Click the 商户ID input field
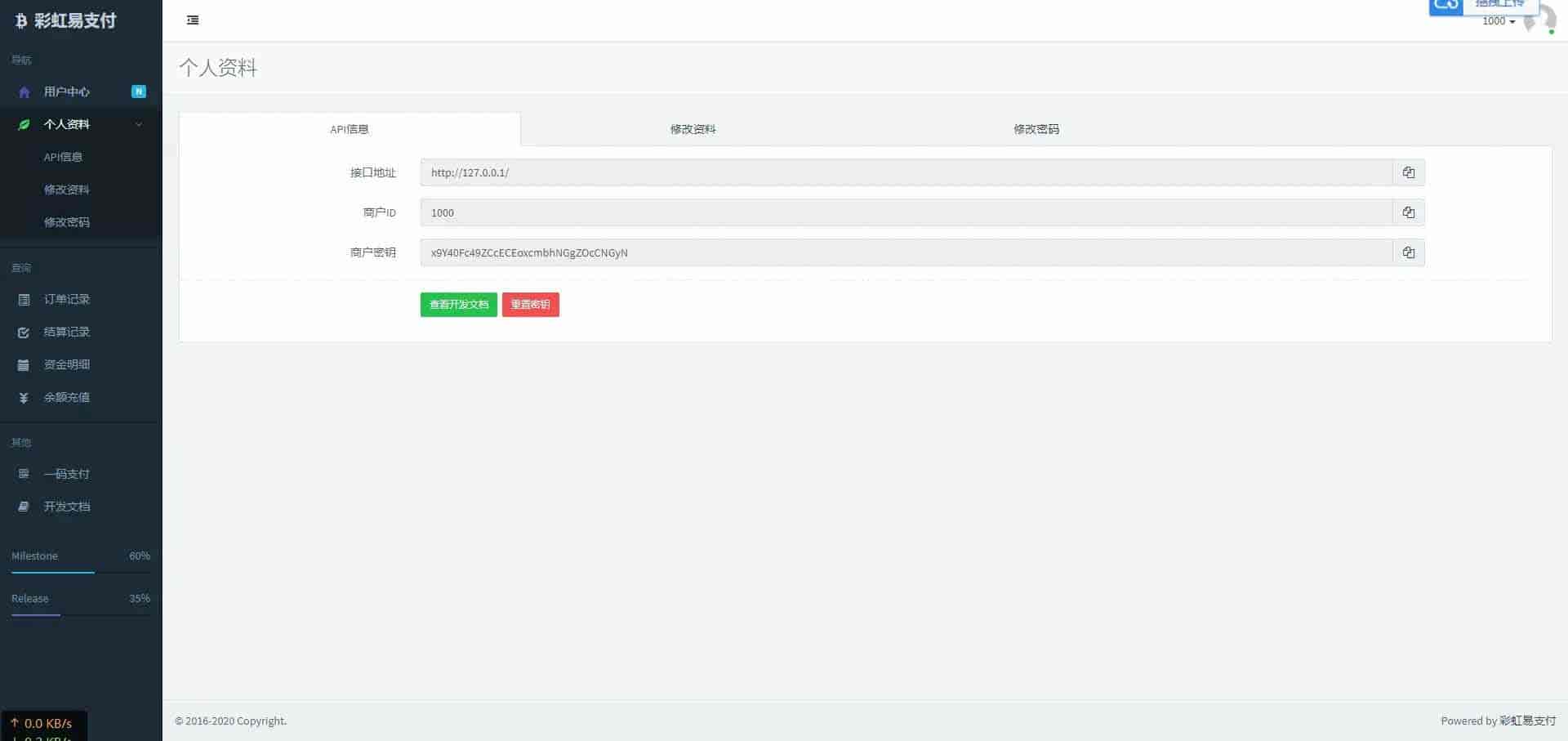The width and height of the screenshot is (1568, 741). pyautogui.click(x=906, y=212)
